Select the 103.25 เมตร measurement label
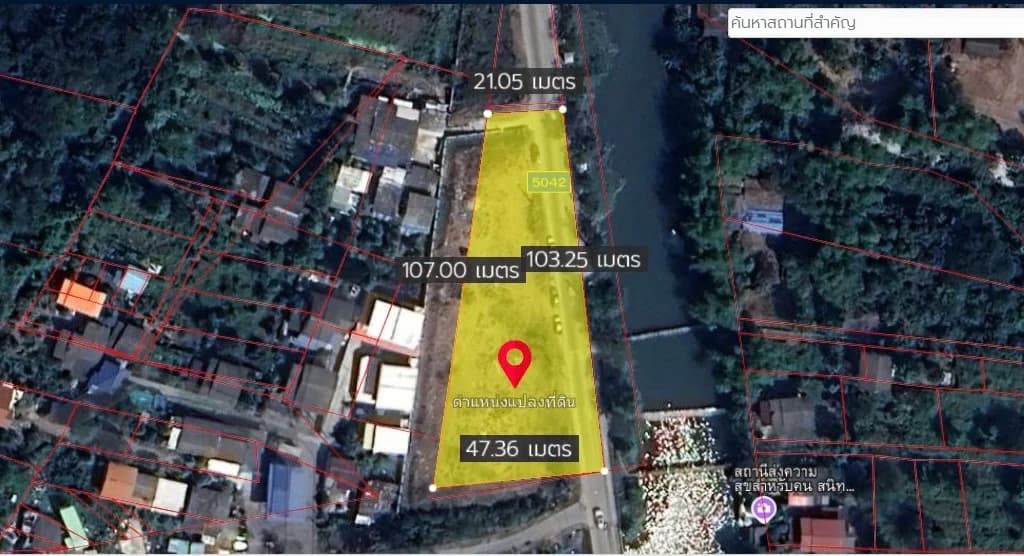The image size is (1024, 556). [x=582, y=259]
